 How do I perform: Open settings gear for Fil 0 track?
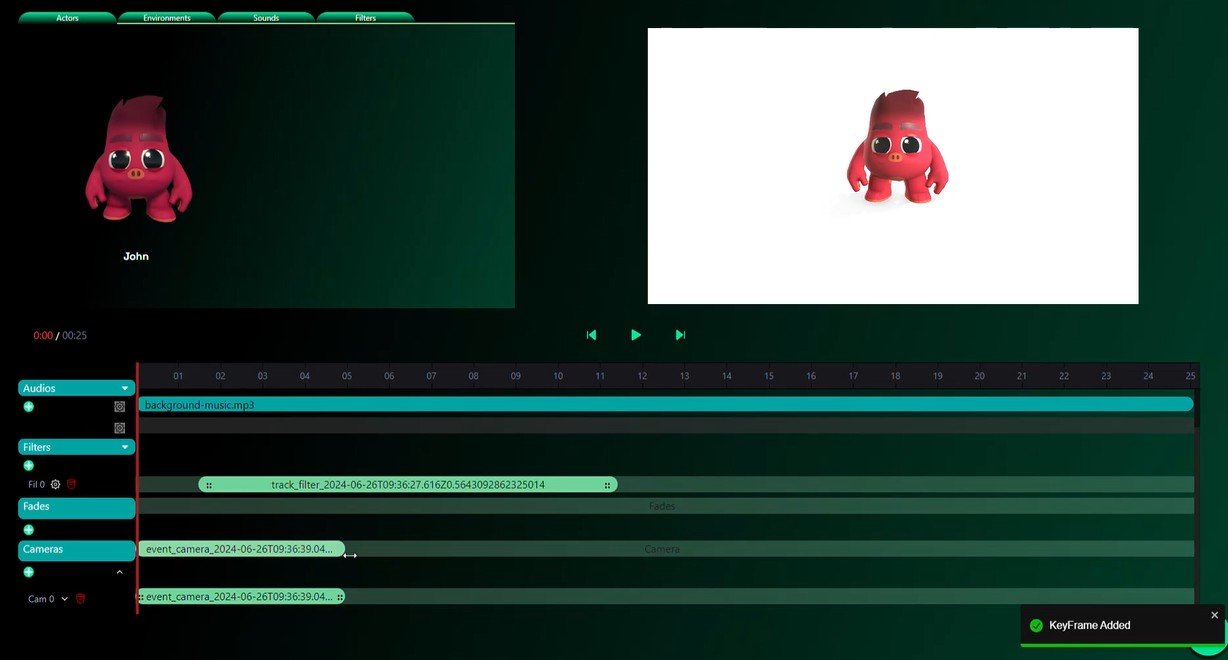[56, 484]
